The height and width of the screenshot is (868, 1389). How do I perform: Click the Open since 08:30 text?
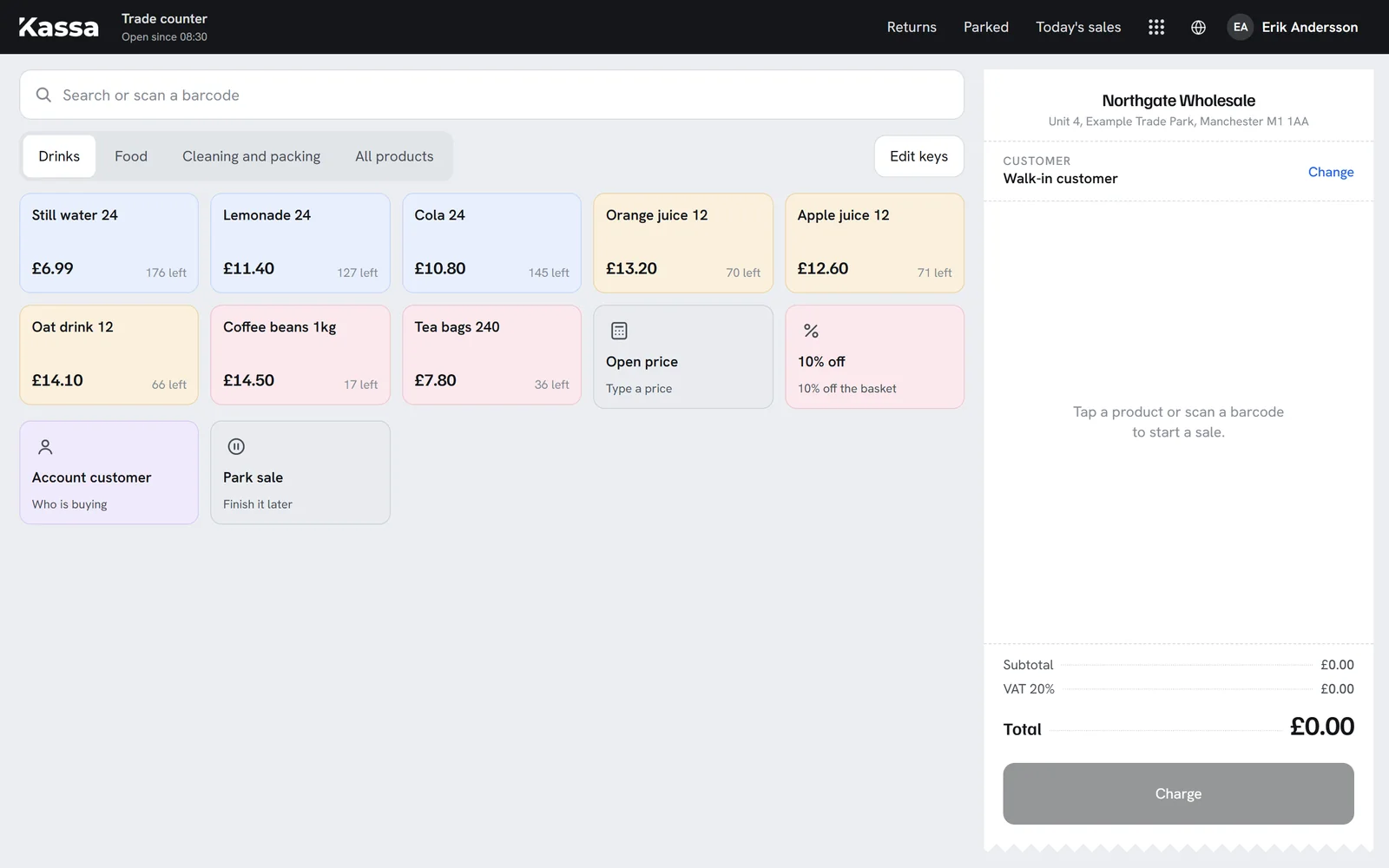[x=164, y=37]
